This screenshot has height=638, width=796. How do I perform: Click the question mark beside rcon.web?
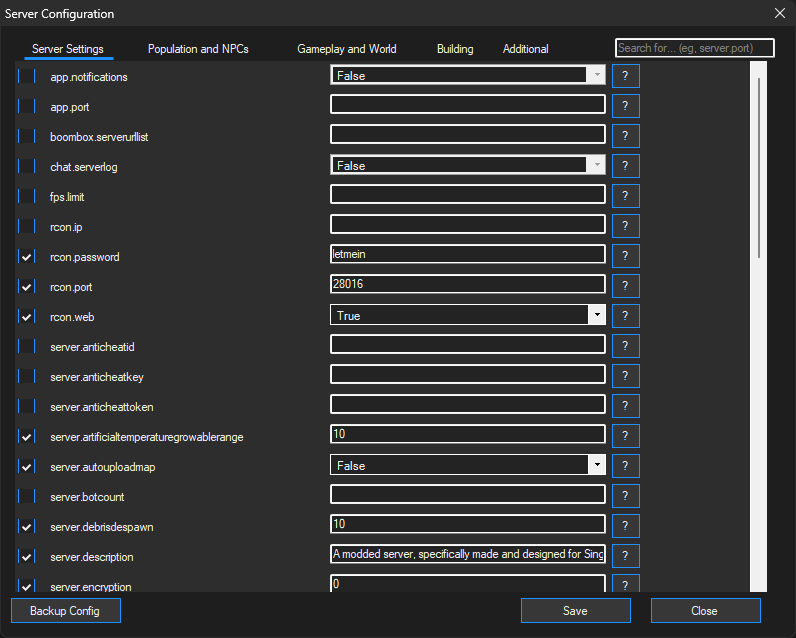tap(625, 316)
